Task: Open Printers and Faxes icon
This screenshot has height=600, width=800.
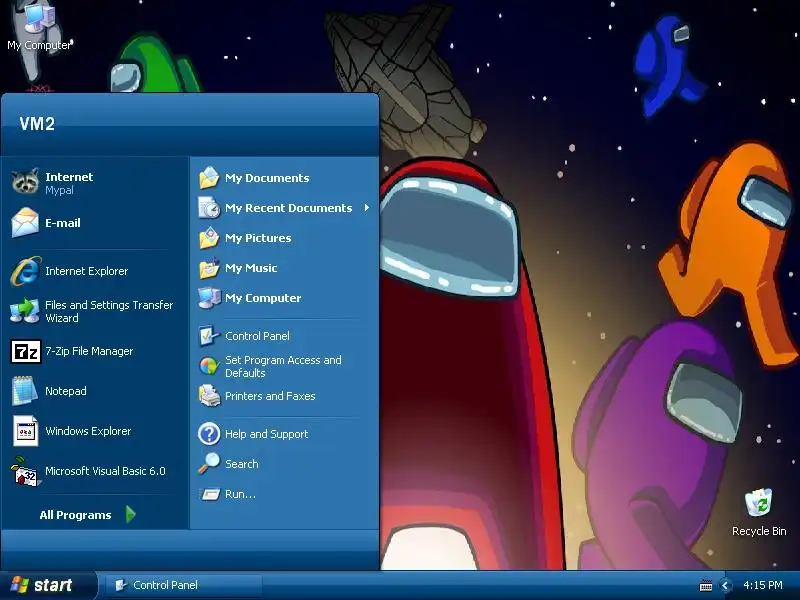Action: pos(209,396)
